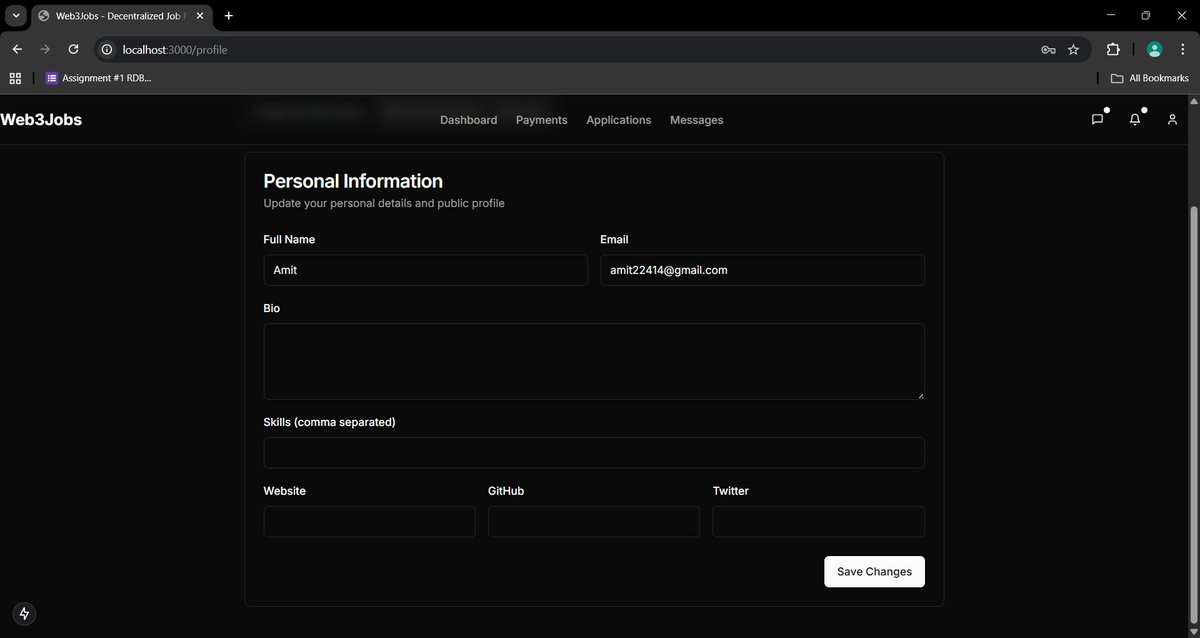Click the Full Name input field

(x=425, y=270)
